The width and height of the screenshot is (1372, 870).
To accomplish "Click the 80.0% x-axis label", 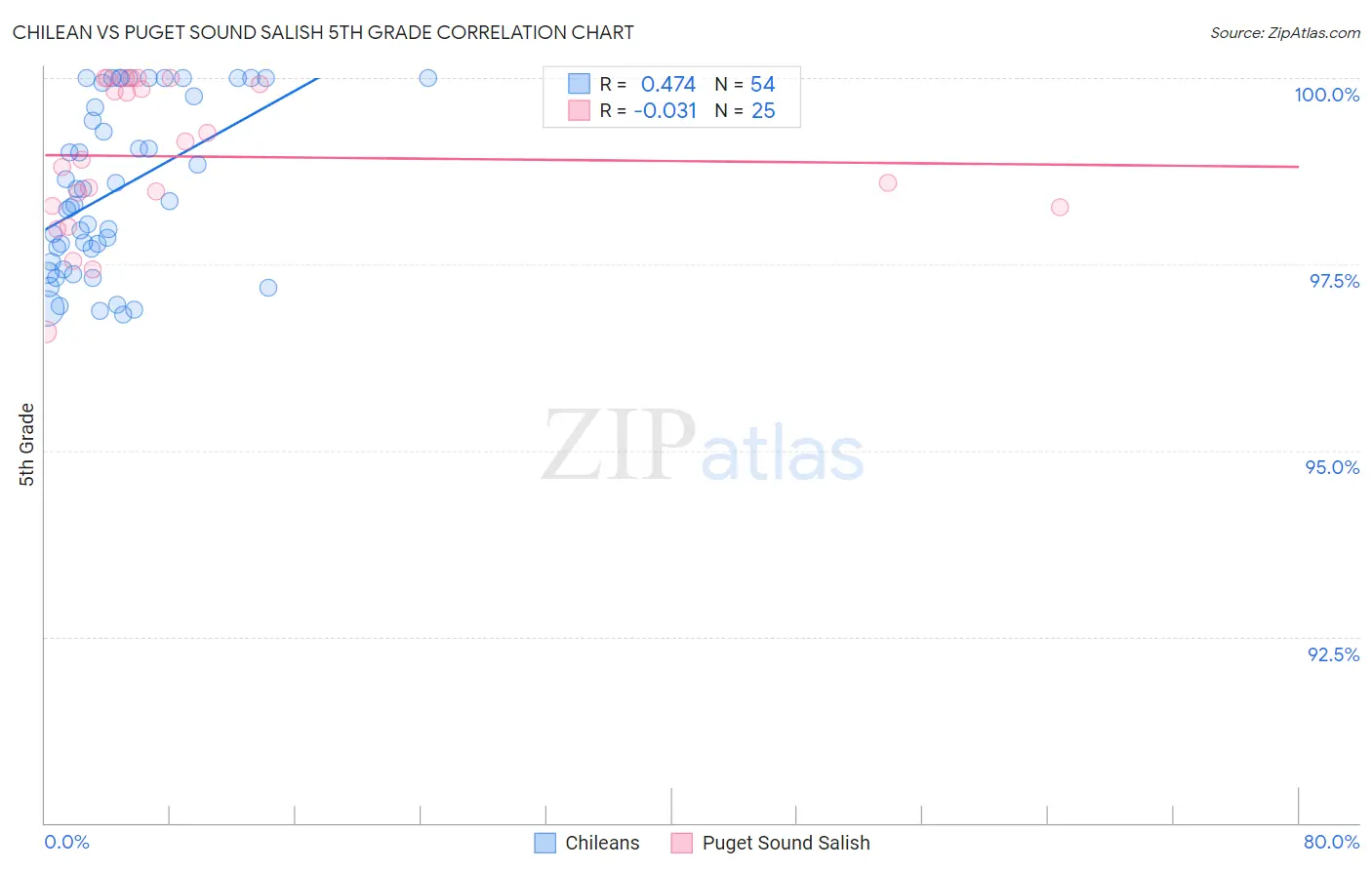I will point(1331,842).
